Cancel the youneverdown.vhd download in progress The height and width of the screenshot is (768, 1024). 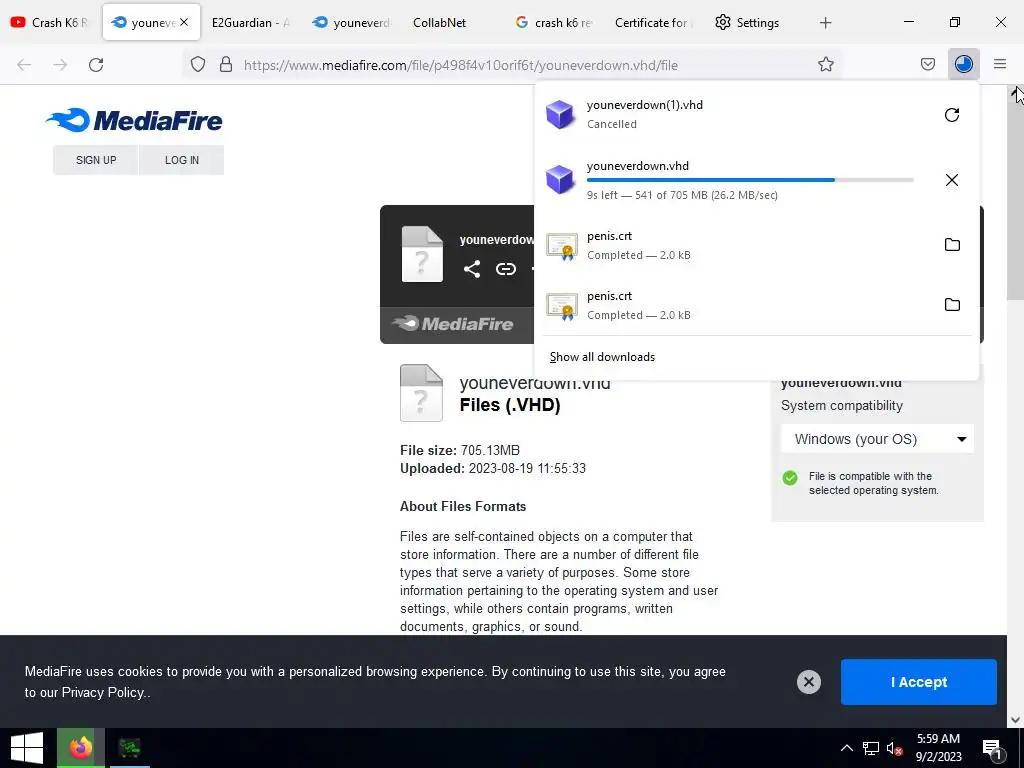pos(952,180)
